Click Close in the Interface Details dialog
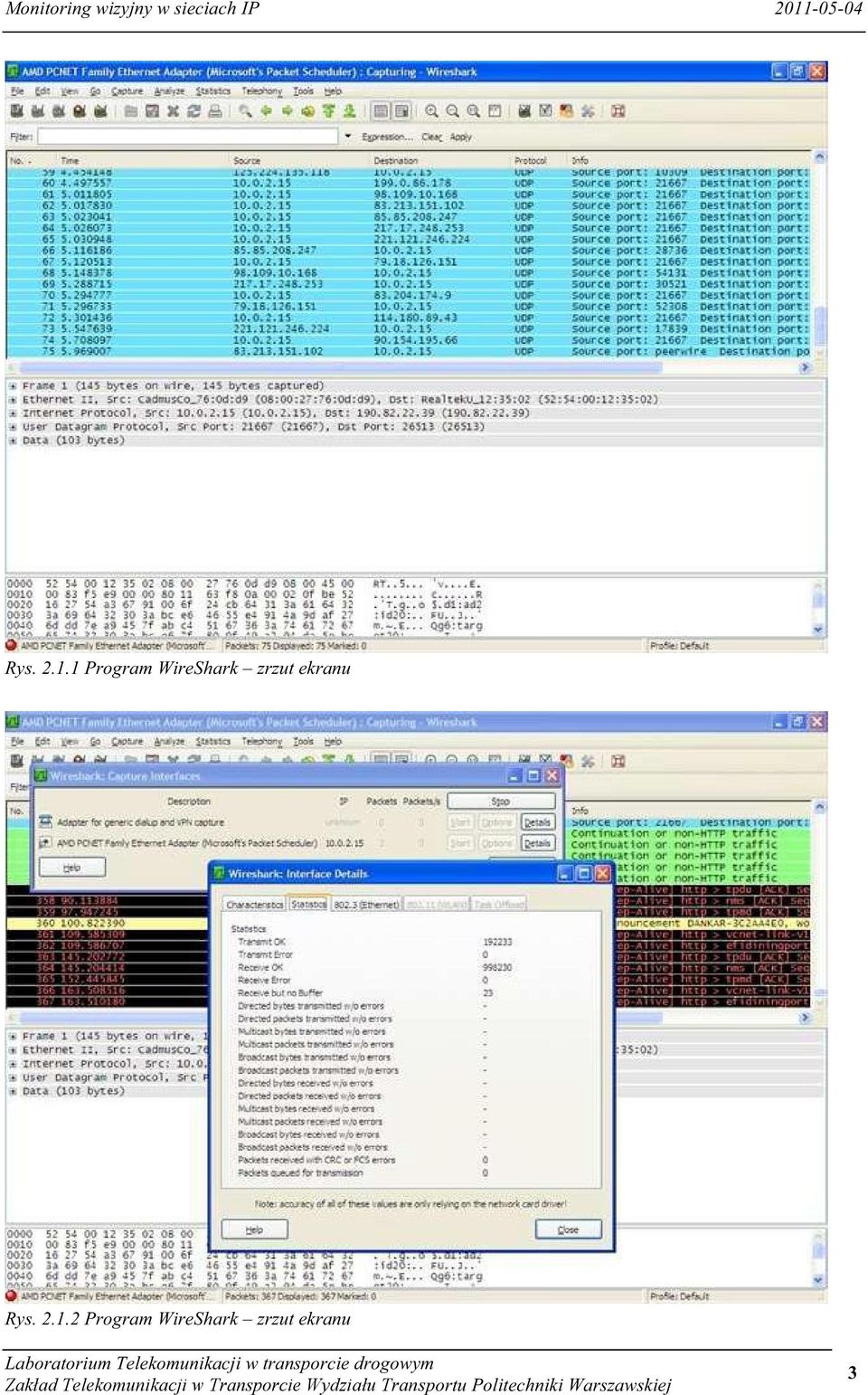 pyautogui.click(x=568, y=1229)
